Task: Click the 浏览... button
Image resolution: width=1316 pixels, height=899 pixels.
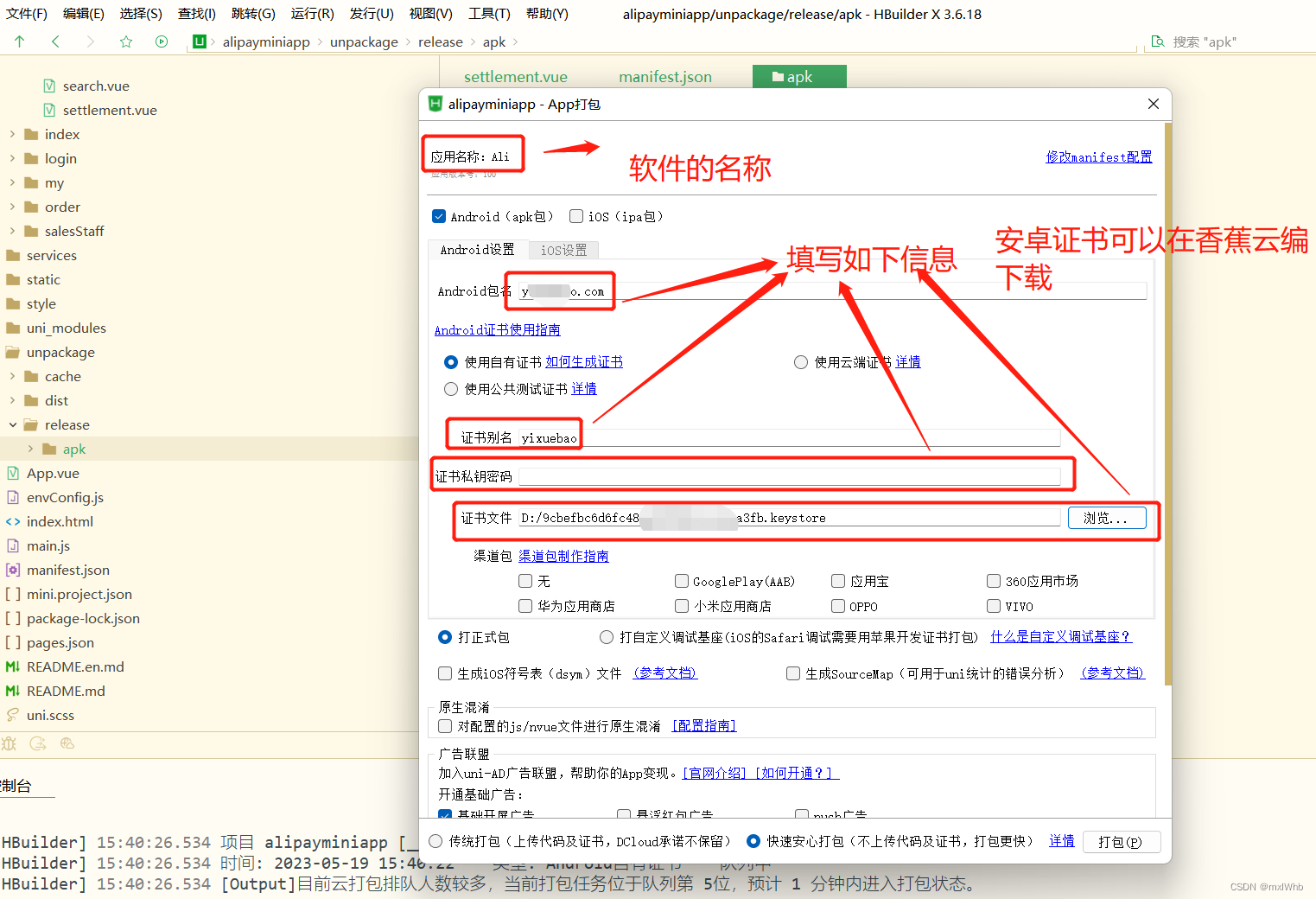Action: [1107, 518]
